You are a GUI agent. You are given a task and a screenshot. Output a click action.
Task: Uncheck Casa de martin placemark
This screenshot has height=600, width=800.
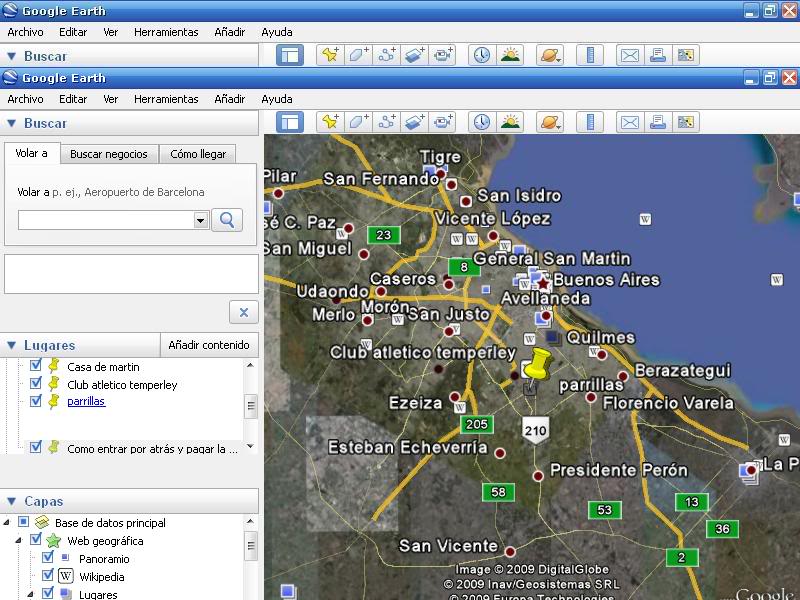coord(36,365)
